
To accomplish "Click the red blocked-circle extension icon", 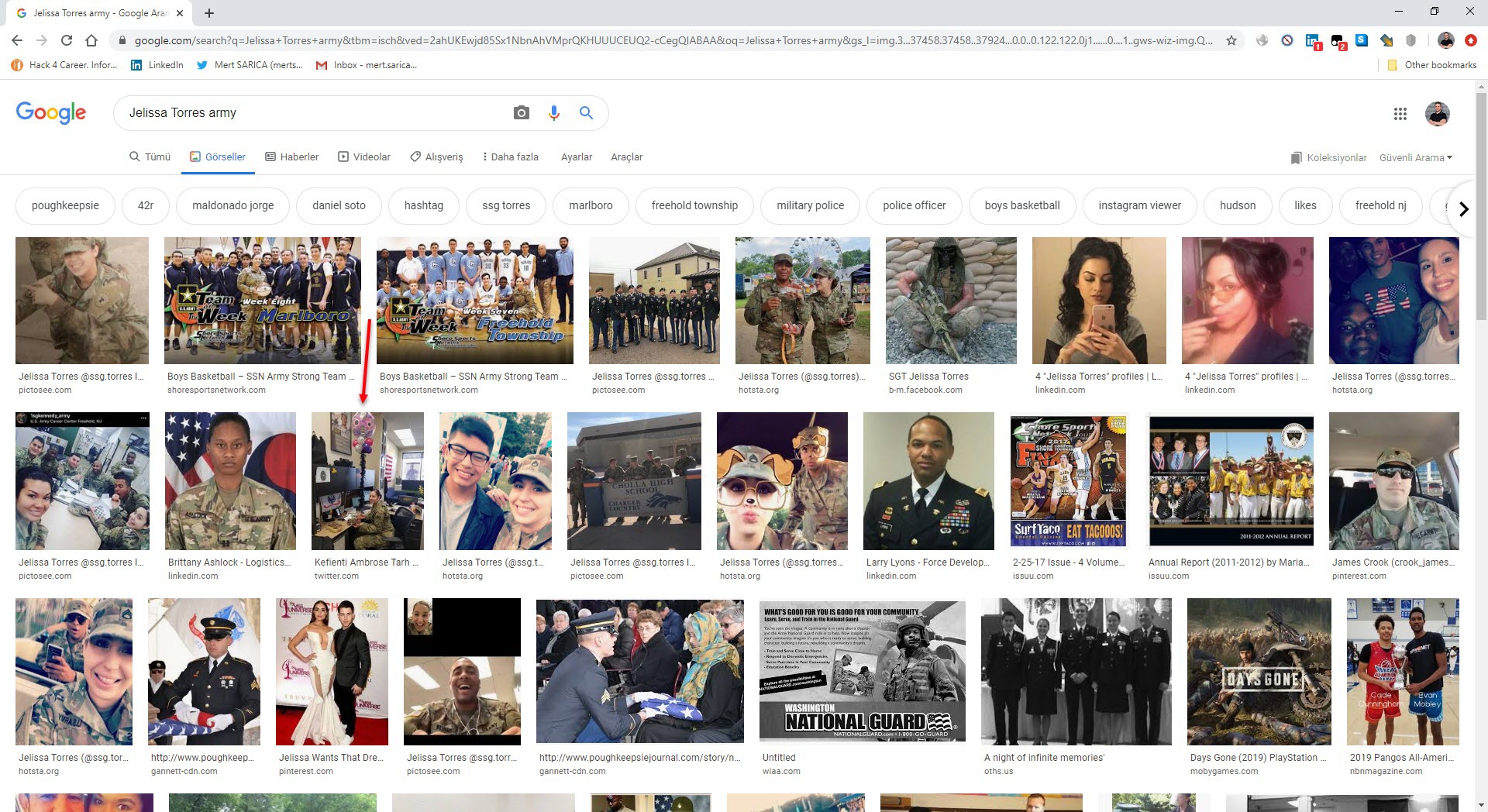I will tap(1287, 40).
